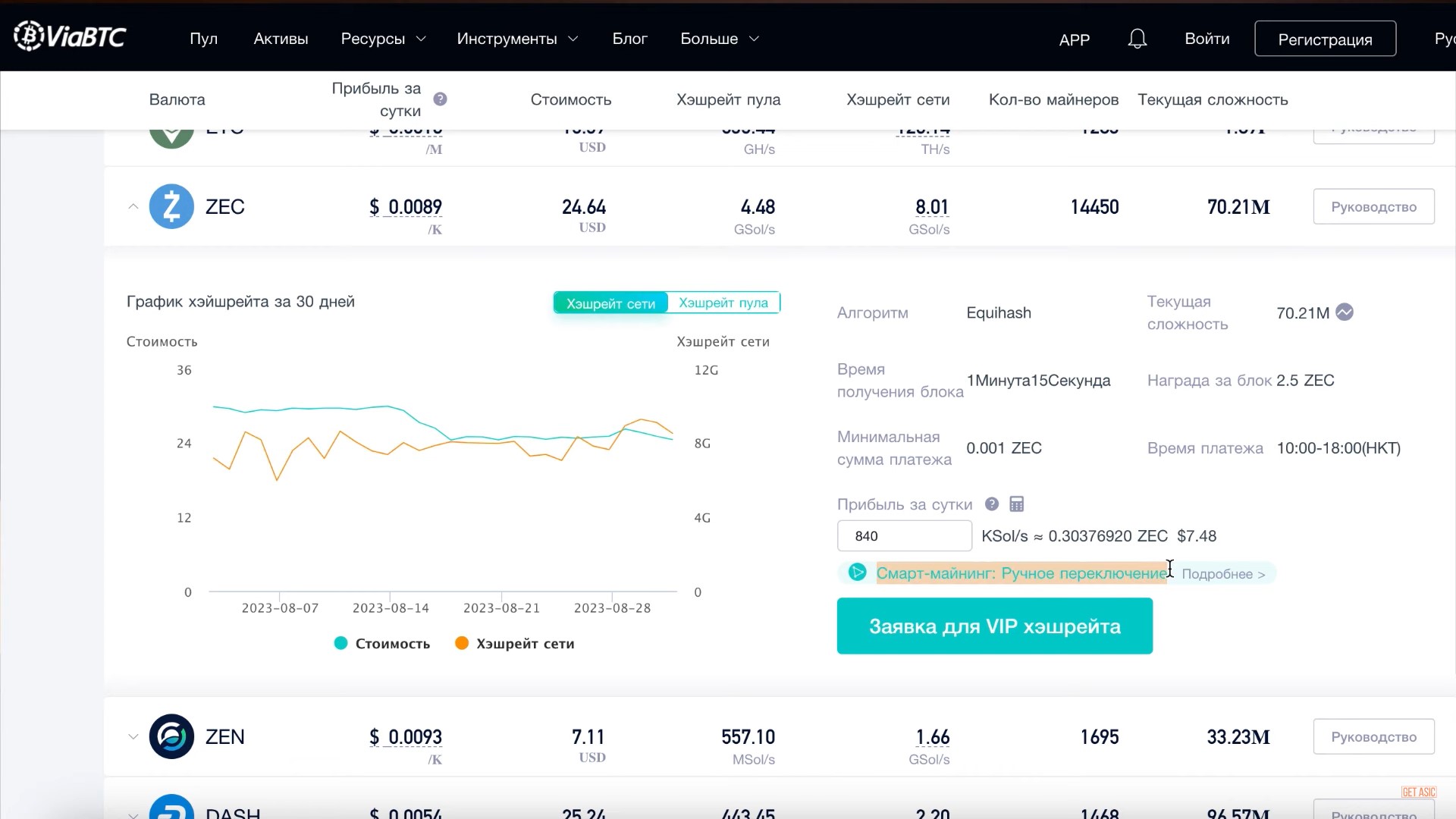This screenshot has width=1456, height=819.
Task: Click the hashrate input field with 840
Action: click(905, 536)
